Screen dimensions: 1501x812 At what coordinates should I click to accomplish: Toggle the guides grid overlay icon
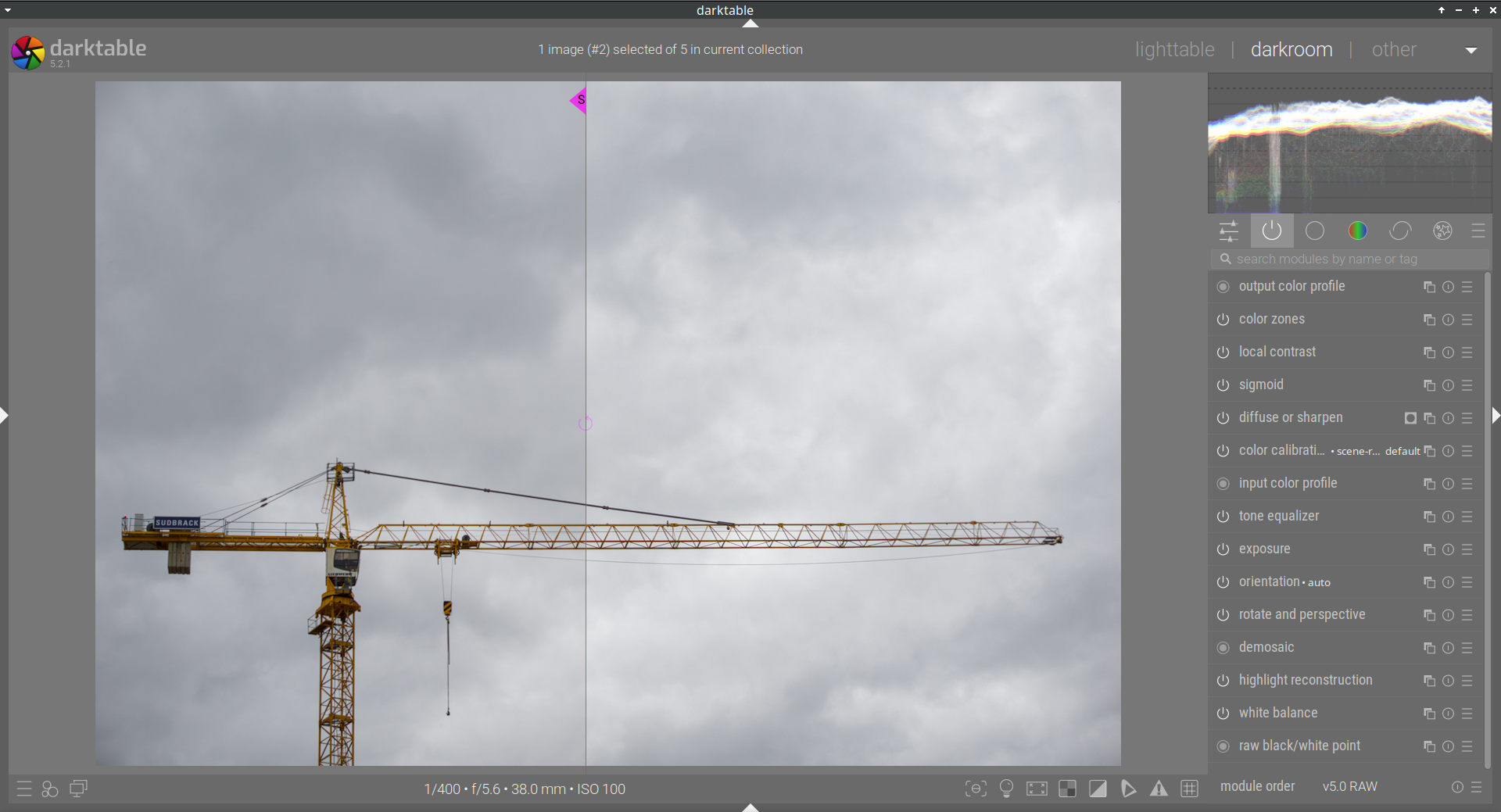(x=1189, y=789)
